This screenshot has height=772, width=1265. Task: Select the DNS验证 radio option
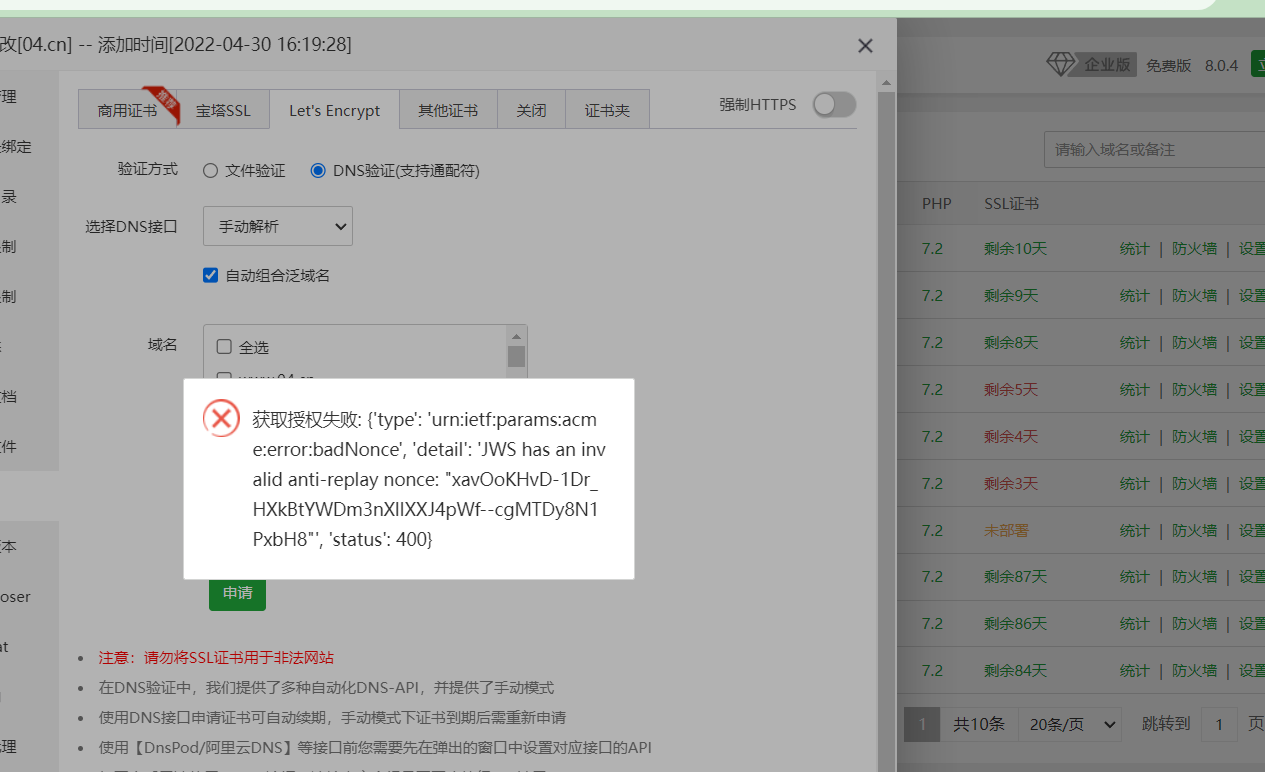[x=318, y=171]
